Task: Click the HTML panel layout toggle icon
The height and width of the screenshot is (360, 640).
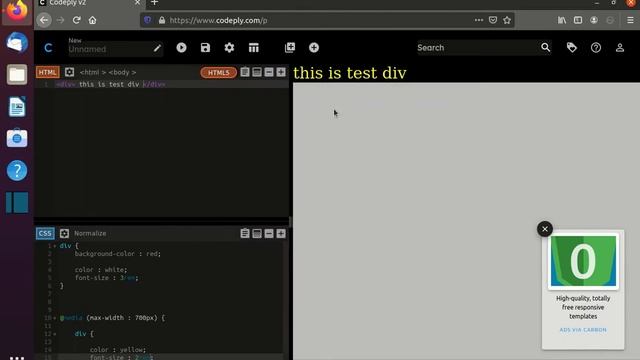Action: (x=257, y=72)
